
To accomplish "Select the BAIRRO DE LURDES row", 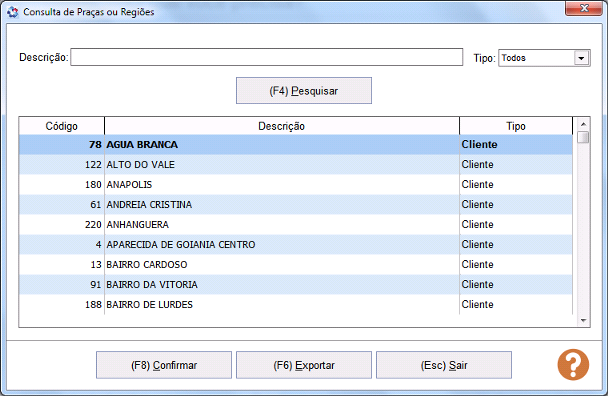I will click(296, 304).
